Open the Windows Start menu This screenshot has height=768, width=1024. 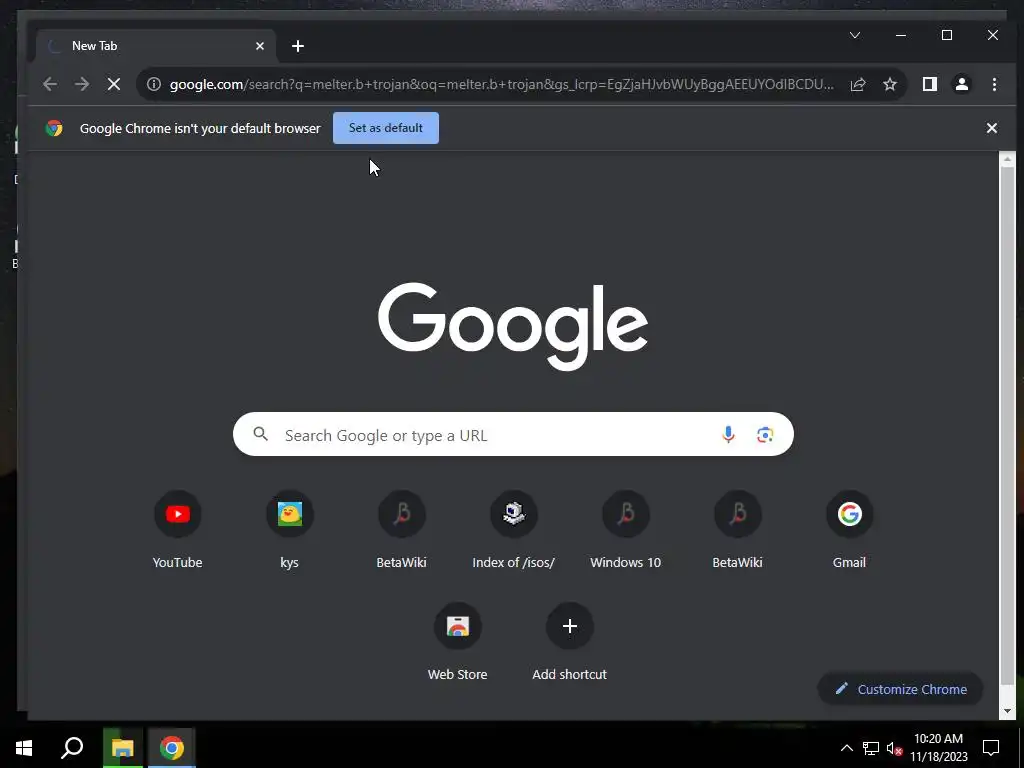tap(24, 748)
